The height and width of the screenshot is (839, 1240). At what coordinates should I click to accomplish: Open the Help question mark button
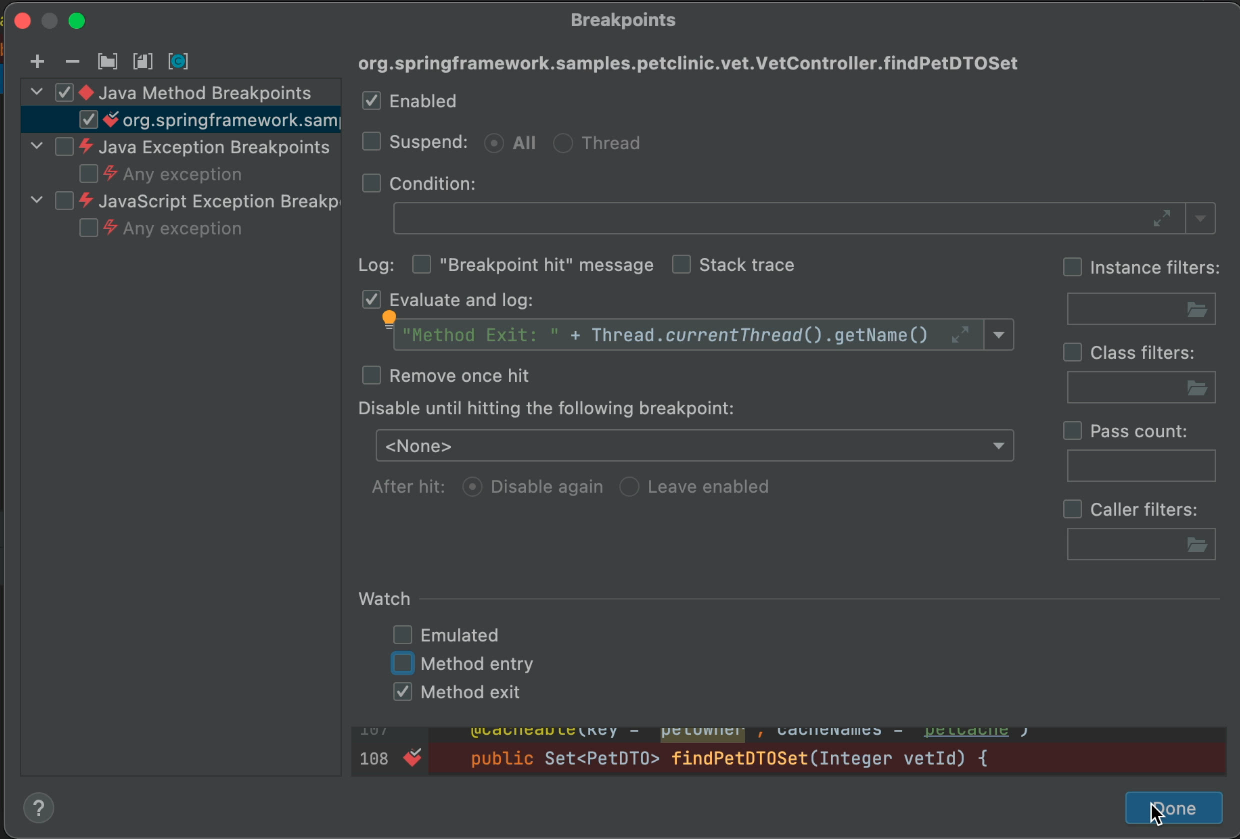pos(38,808)
